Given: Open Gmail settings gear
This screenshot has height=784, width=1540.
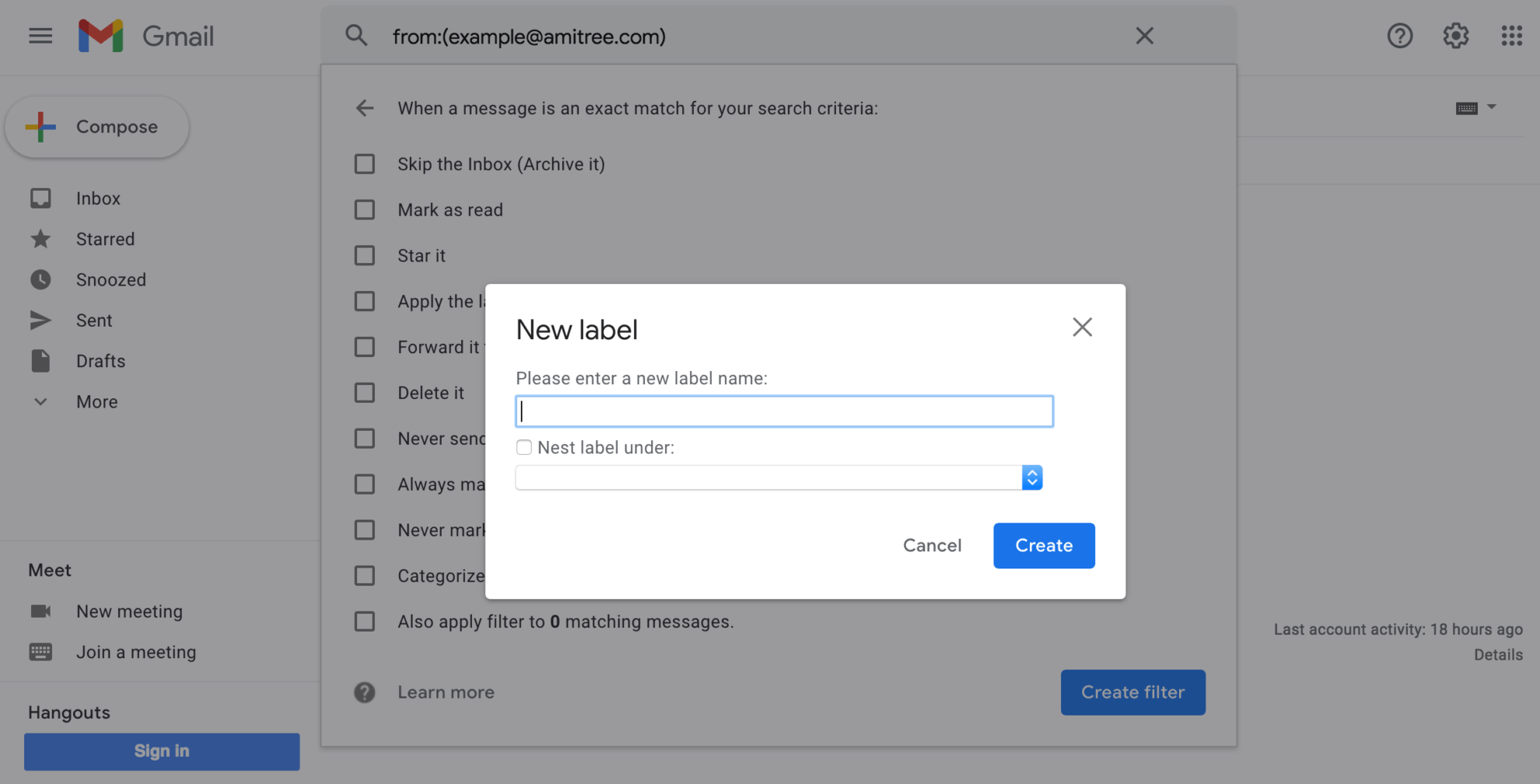Looking at the screenshot, I should [x=1455, y=36].
